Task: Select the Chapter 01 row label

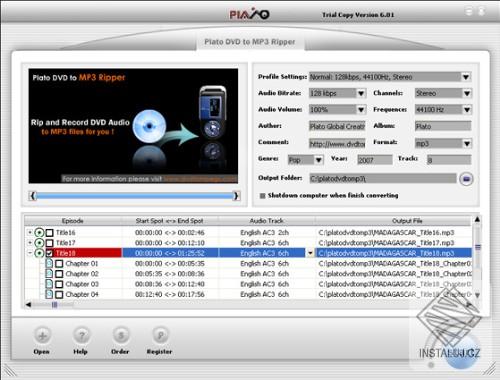Action: [x=82, y=263]
